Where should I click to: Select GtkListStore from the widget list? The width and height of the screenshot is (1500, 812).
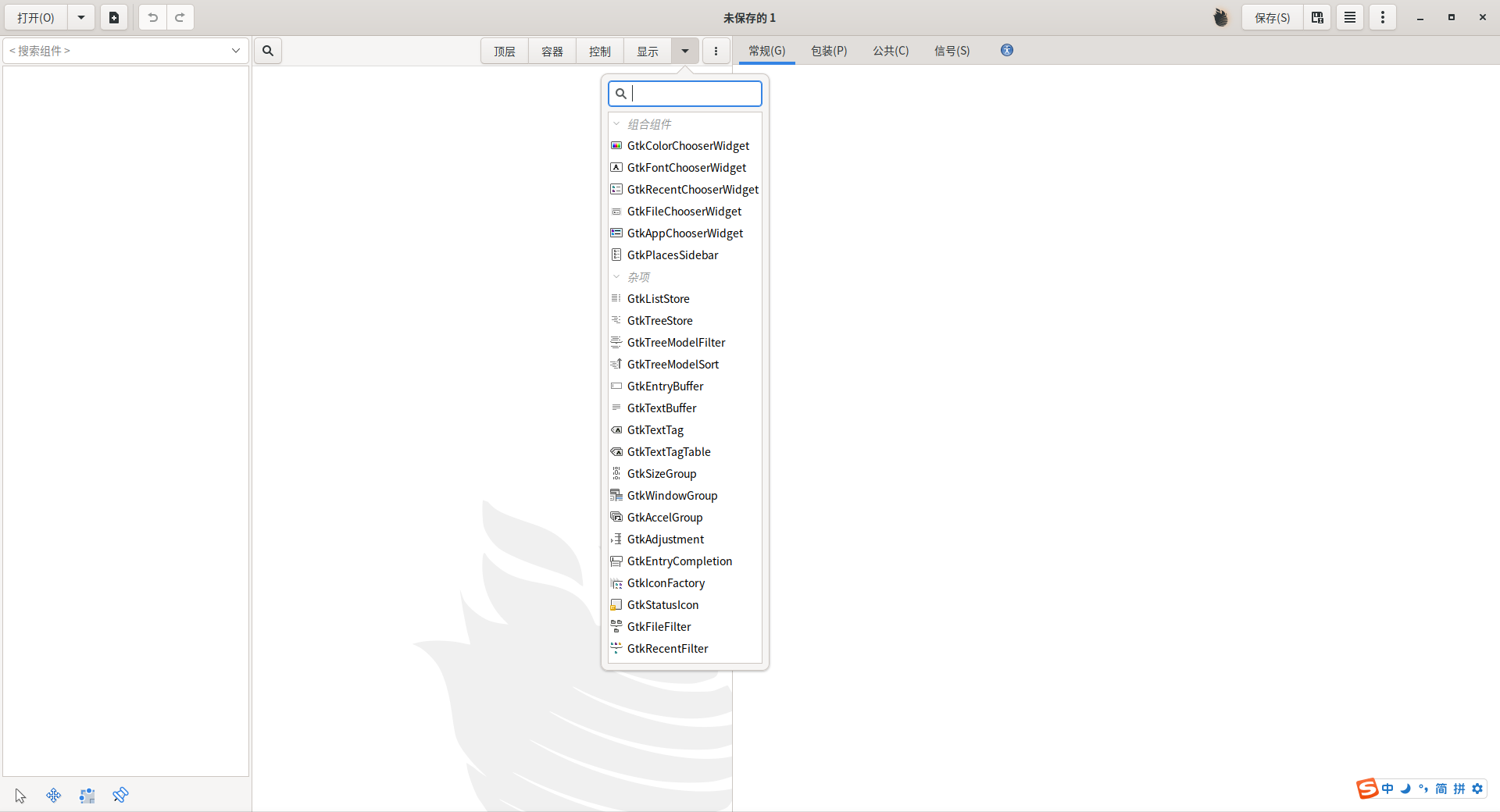(659, 298)
